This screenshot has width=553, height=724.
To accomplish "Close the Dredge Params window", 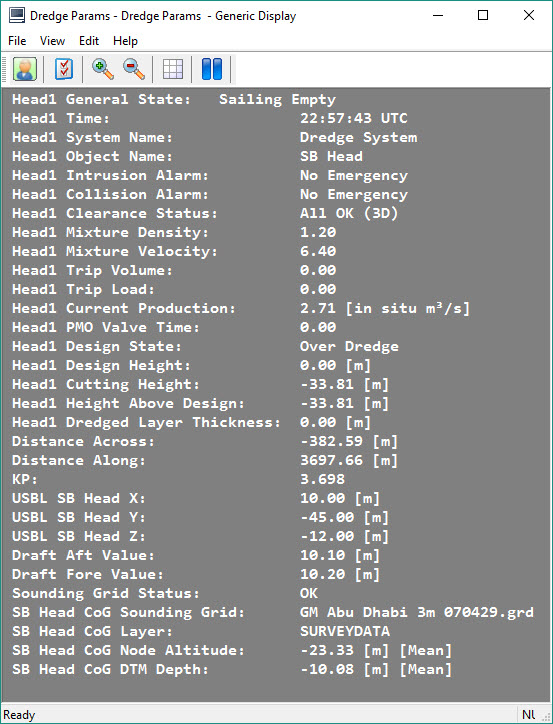I will click(x=529, y=15).
